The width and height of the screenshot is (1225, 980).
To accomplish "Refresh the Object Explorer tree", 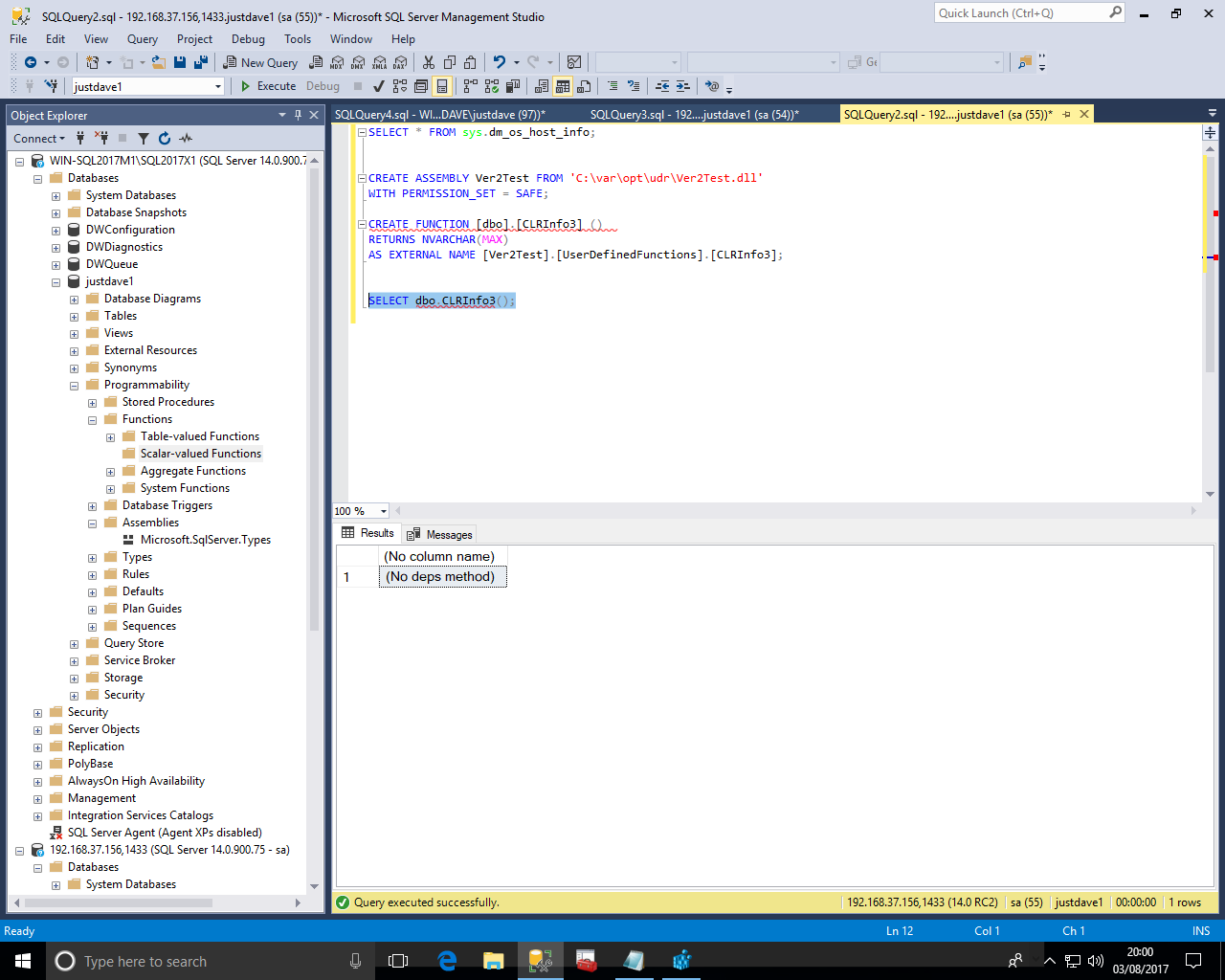I will pos(165,139).
